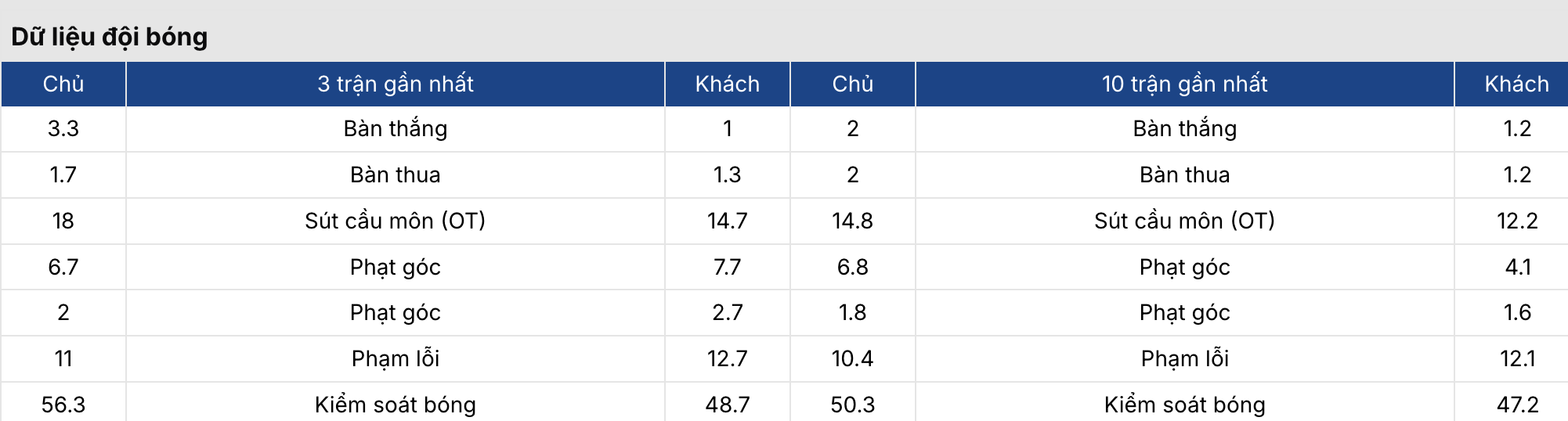Image resolution: width=1568 pixels, height=421 pixels.
Task: Click the "Dữ liệu đội bóng" section title
Action: (x=110, y=37)
